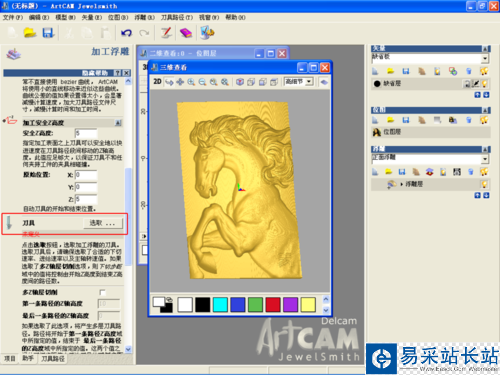500x375 pixels.
Task: Click the Redo arrow in the main toolbar
Action: (x=144, y=33)
